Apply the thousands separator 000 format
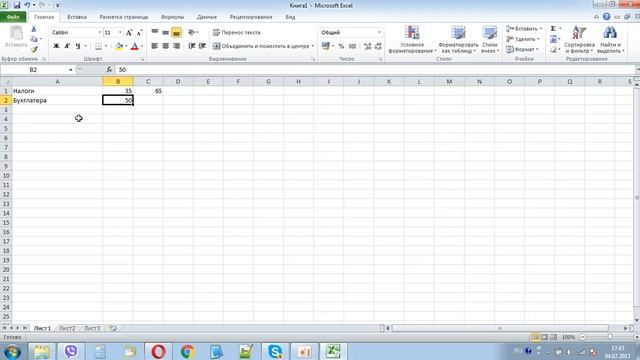 (x=352, y=46)
